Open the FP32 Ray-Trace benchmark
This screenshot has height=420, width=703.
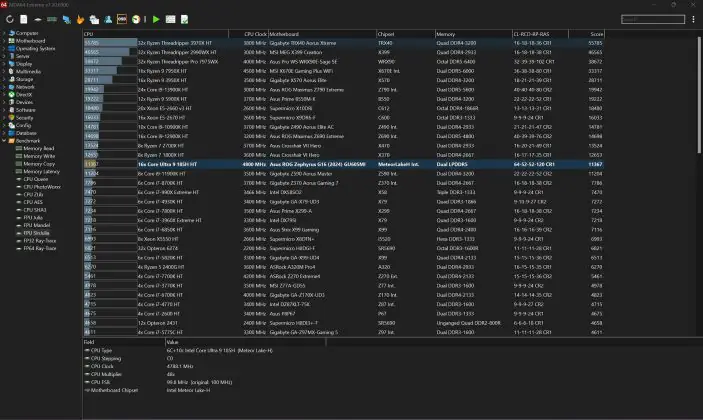[x=40, y=241]
